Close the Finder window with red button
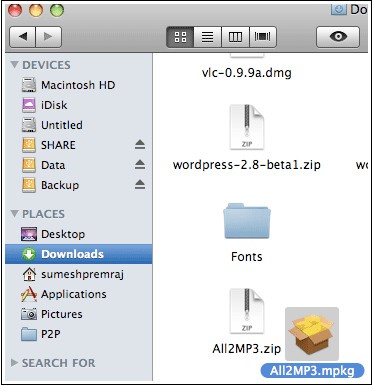Image resolution: width=372 pixels, height=386 pixels. (14, 10)
